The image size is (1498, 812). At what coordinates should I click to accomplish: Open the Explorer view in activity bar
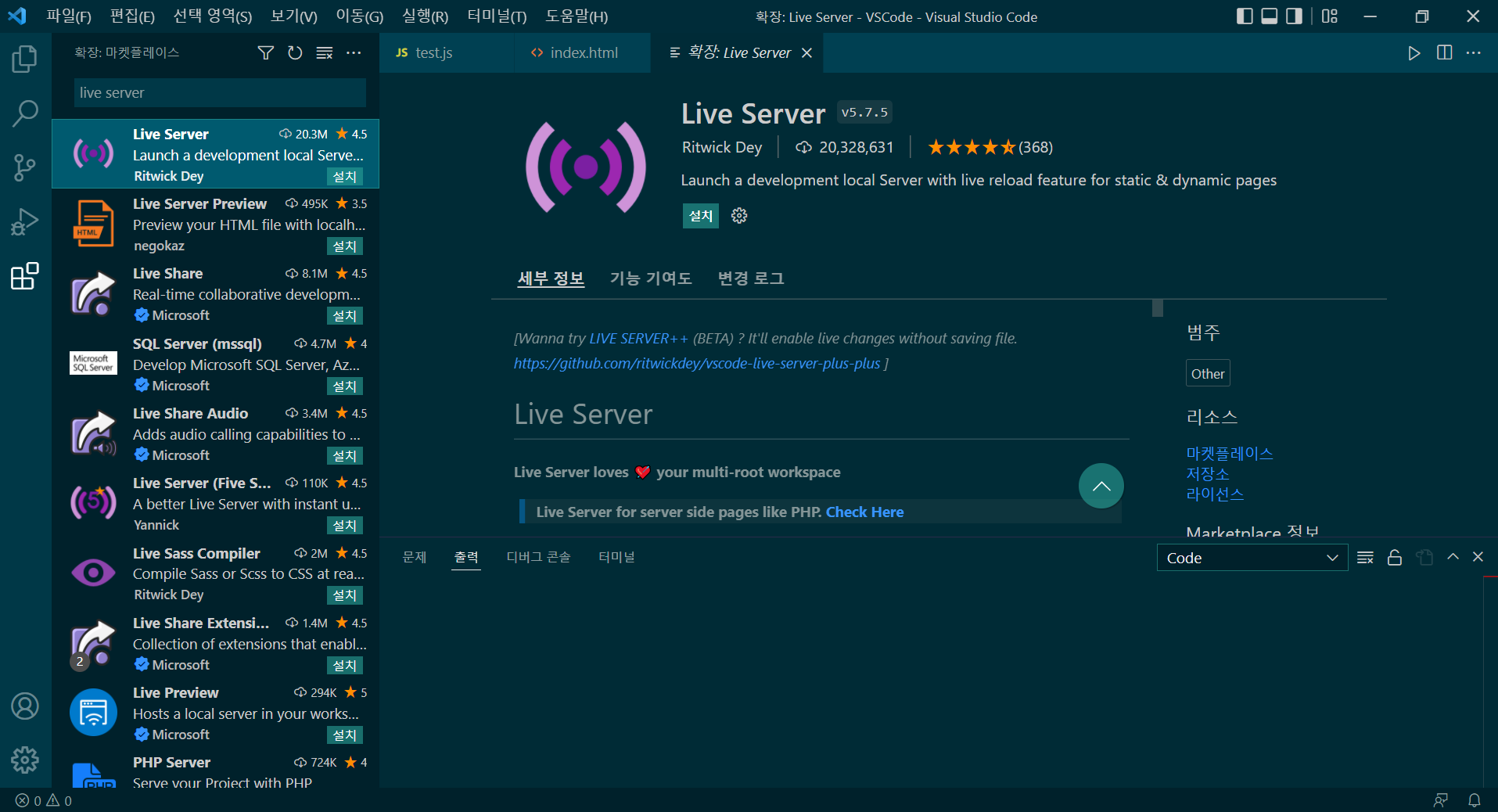tap(25, 59)
